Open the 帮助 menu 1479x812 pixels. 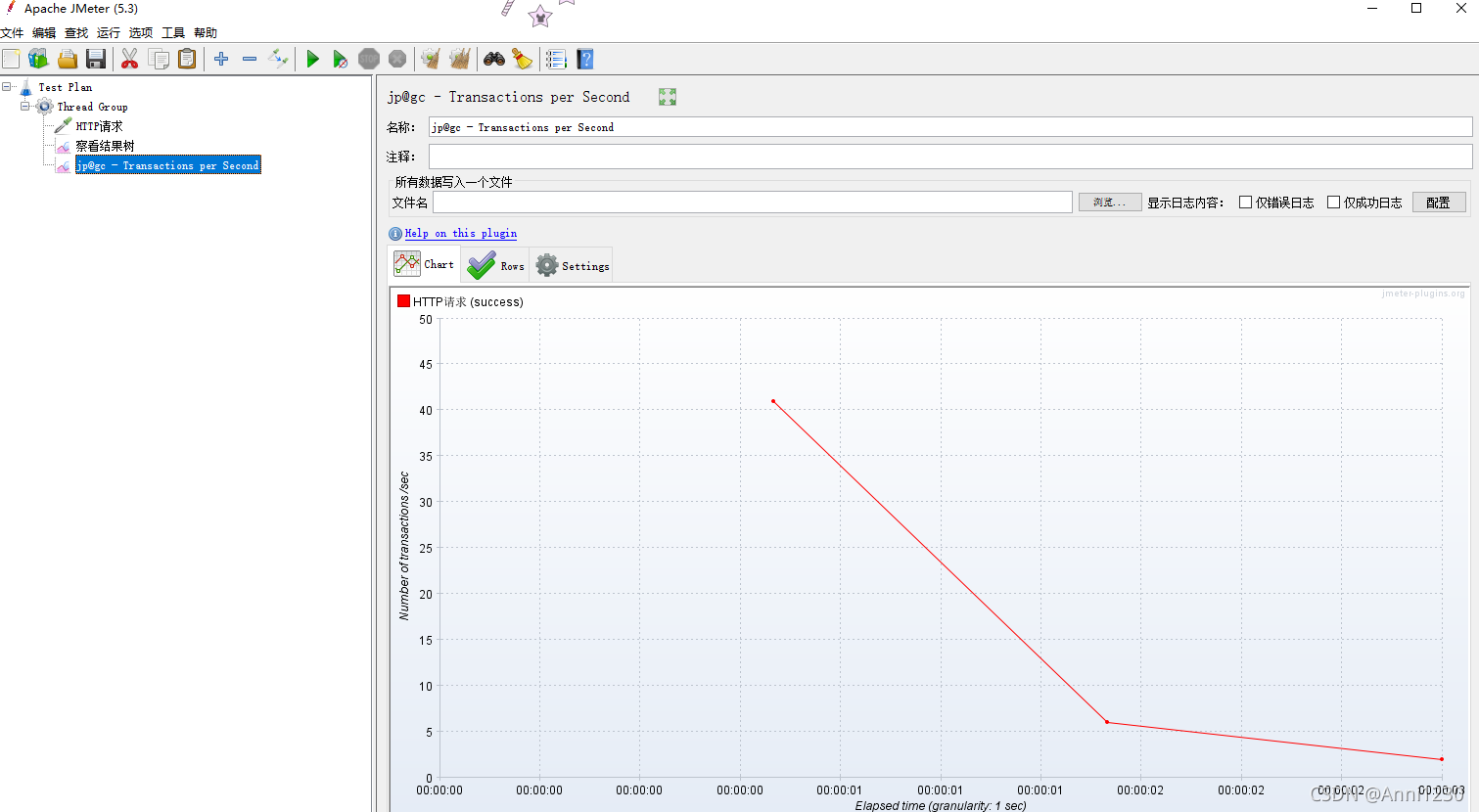pos(206,33)
